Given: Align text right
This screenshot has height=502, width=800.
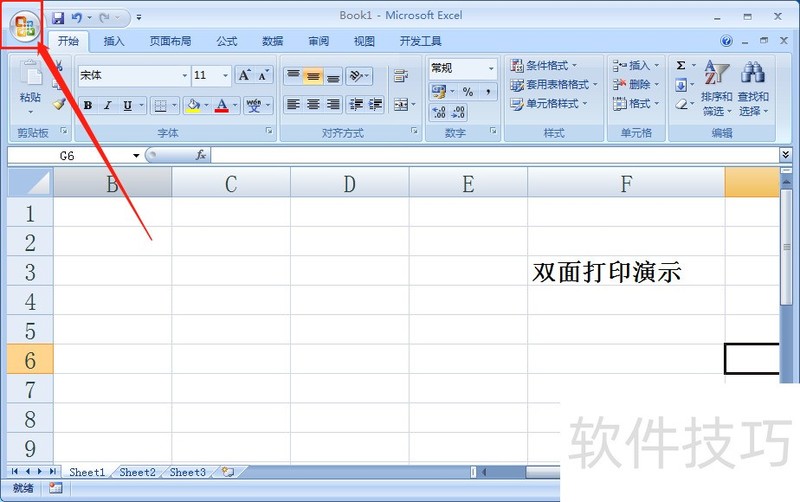Looking at the screenshot, I should pyautogui.click(x=333, y=105).
